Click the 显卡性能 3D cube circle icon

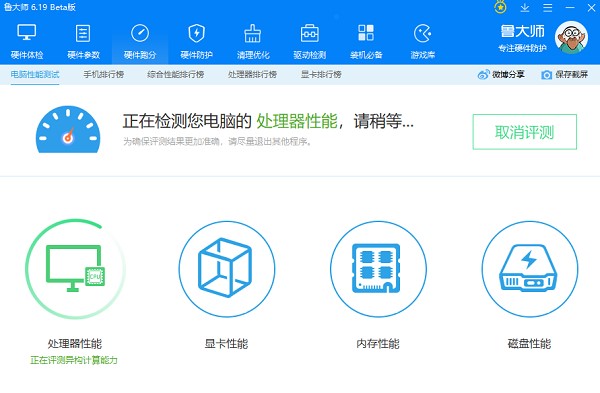click(227, 269)
